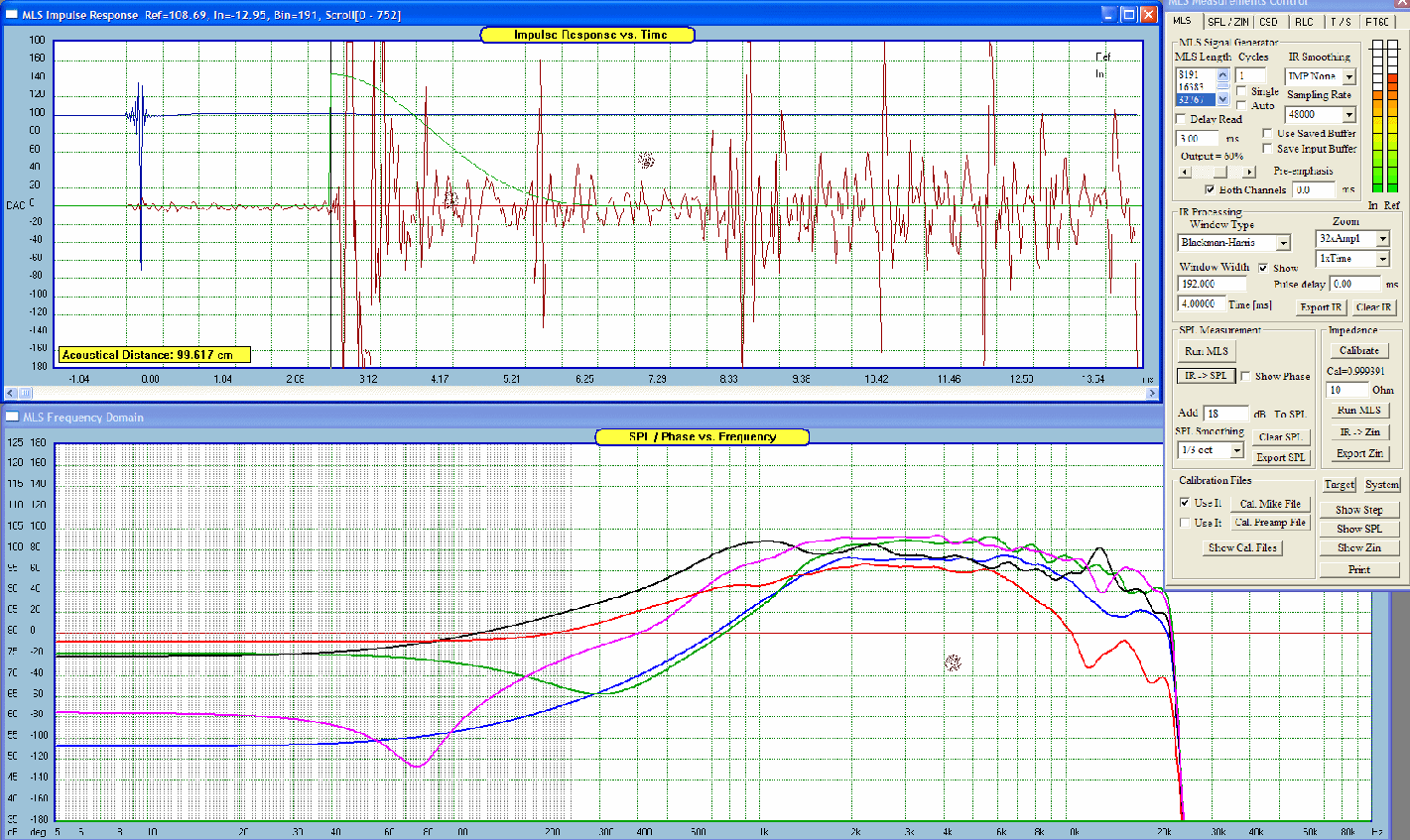The width and height of the screenshot is (1410, 840).
Task: Click the MLS Length list up arrow
Action: (x=1222, y=75)
